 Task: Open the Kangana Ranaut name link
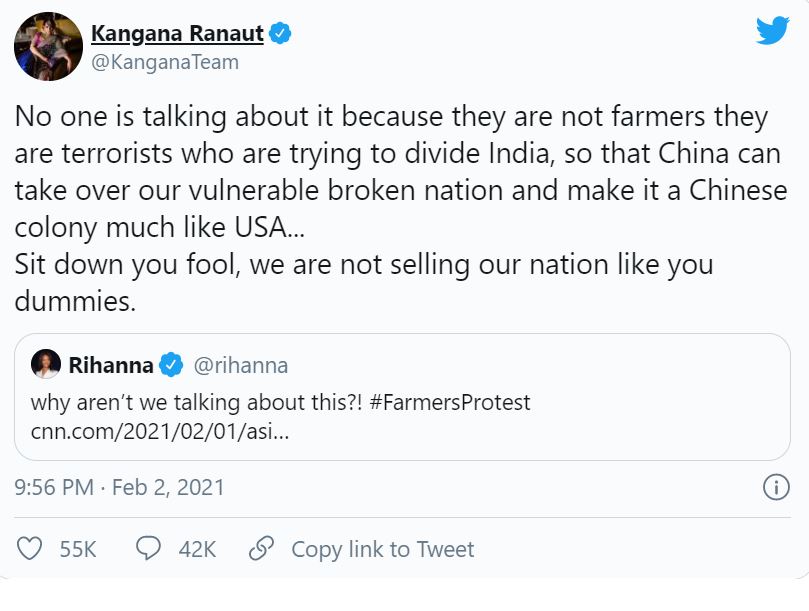[x=177, y=34]
